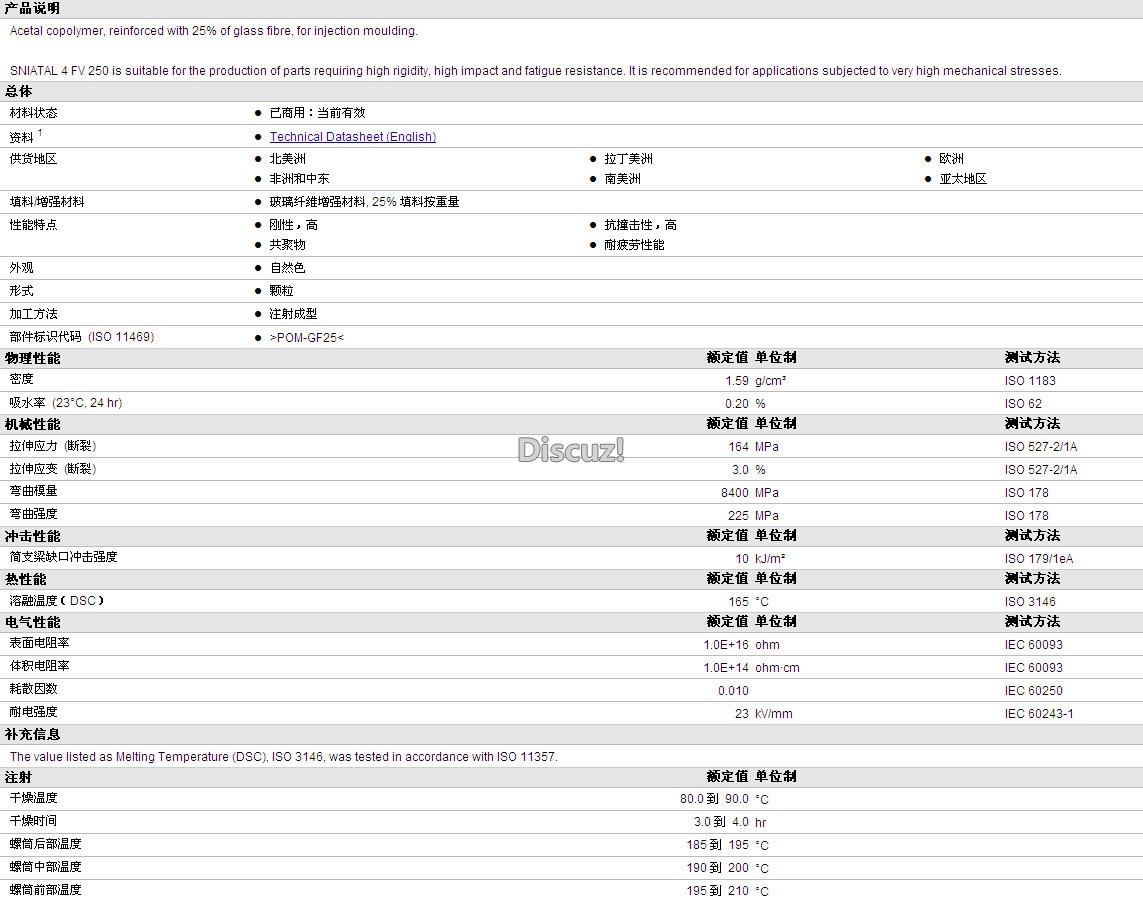Image resolution: width=1143 pixels, height=899 pixels.
Task: Click the 资料 row label
Action: (21, 137)
